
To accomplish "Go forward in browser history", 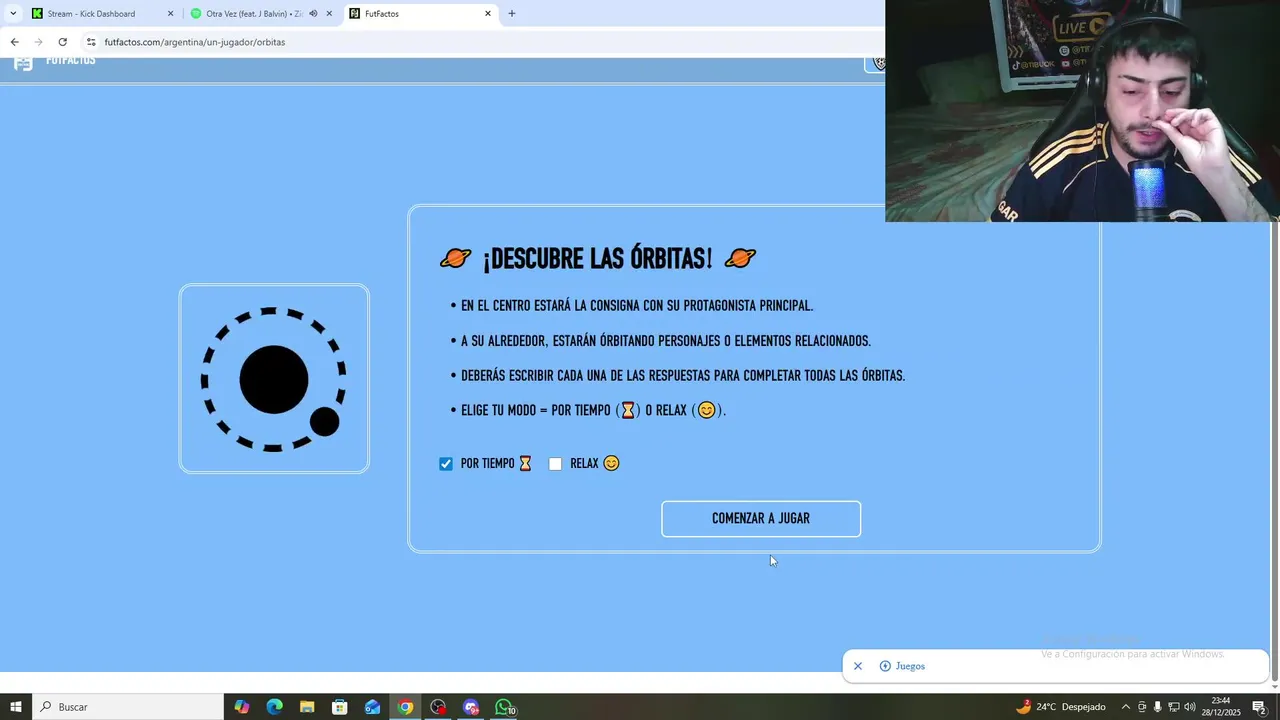I will click(38, 42).
